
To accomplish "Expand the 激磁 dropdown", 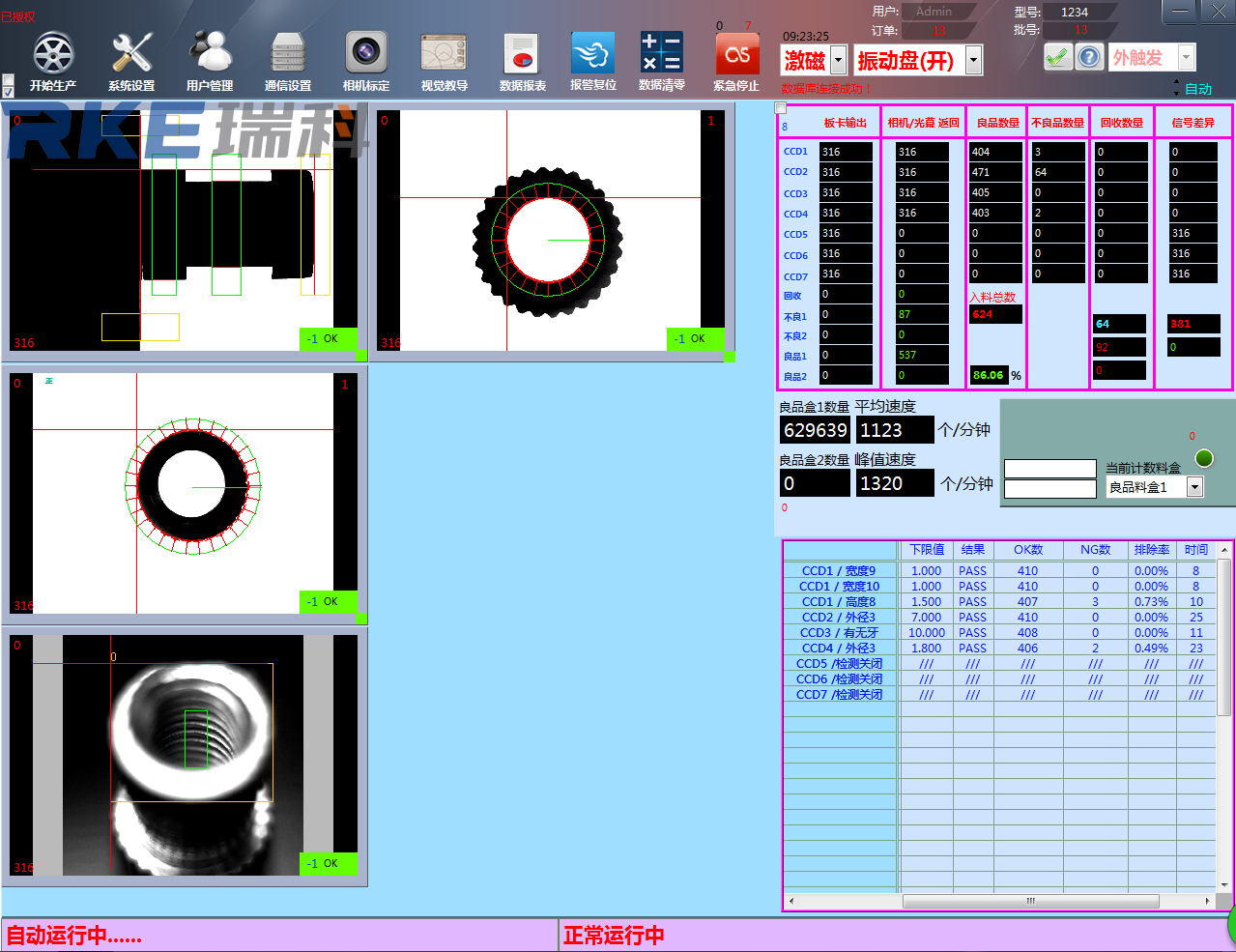I will pyautogui.click(x=838, y=61).
